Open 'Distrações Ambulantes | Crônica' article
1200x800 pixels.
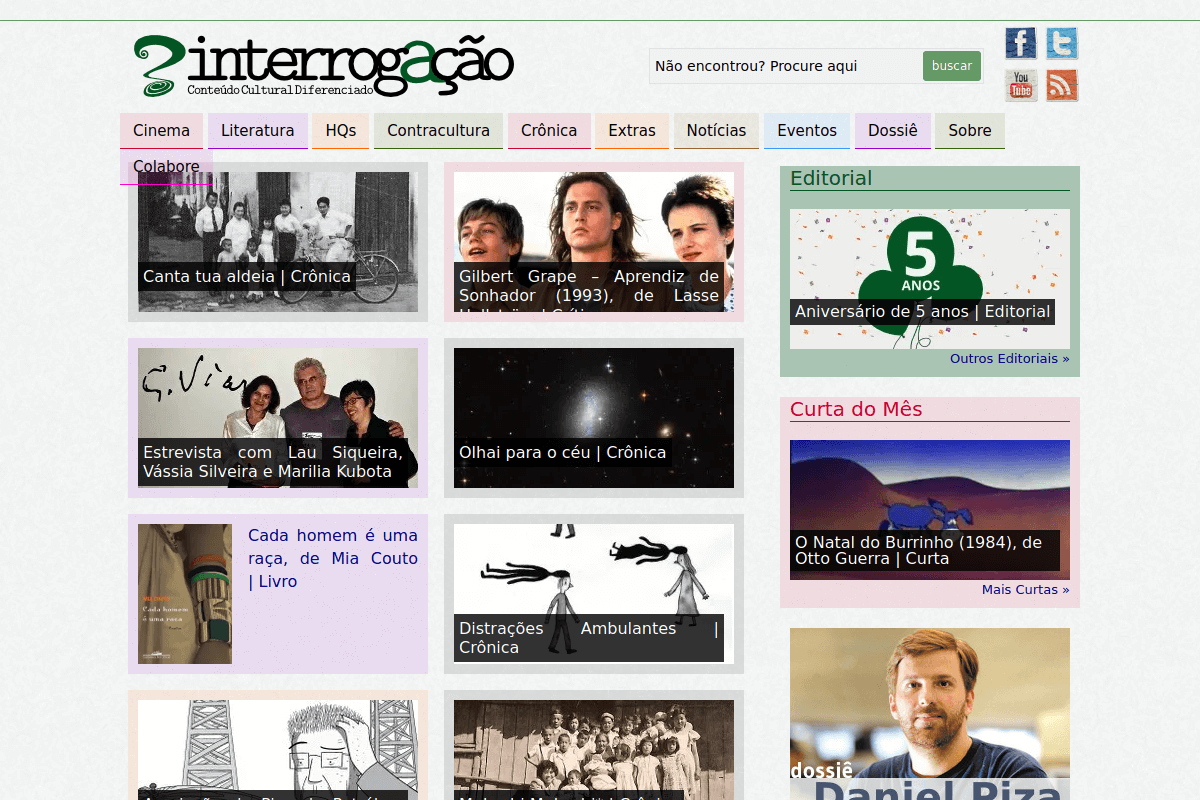coord(589,638)
